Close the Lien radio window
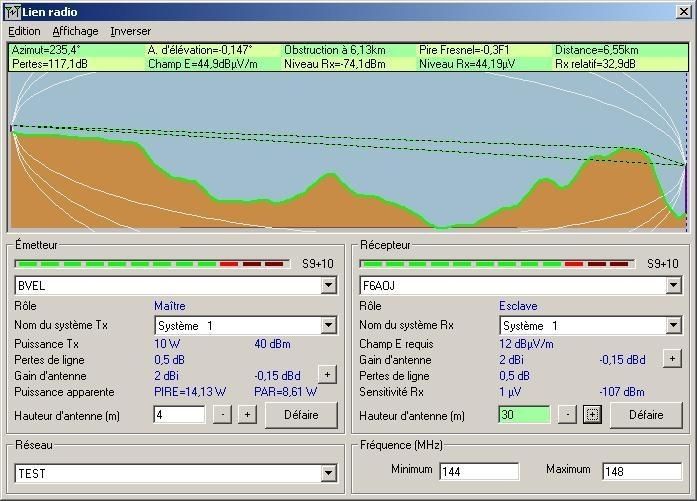 coord(683,12)
